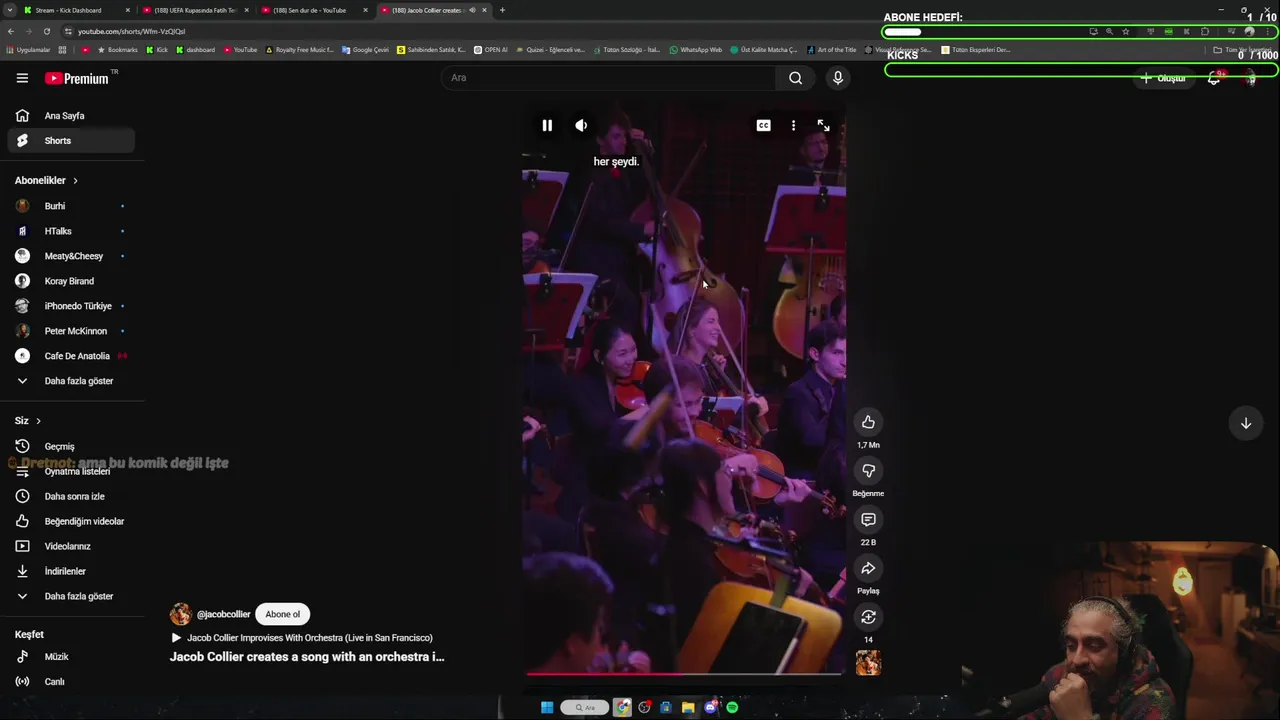Start voice search with microphone icon
The height and width of the screenshot is (720, 1280).
pyautogui.click(x=838, y=78)
